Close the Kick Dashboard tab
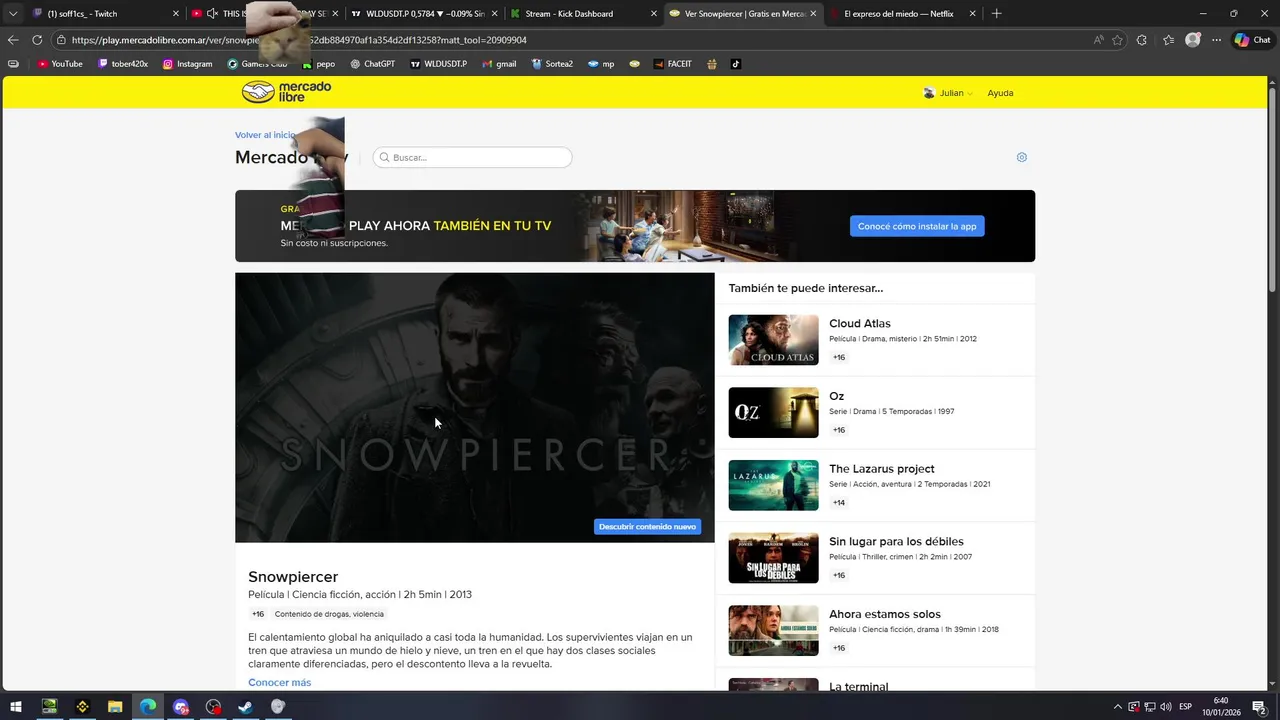Image resolution: width=1280 pixels, height=720 pixels. [654, 14]
